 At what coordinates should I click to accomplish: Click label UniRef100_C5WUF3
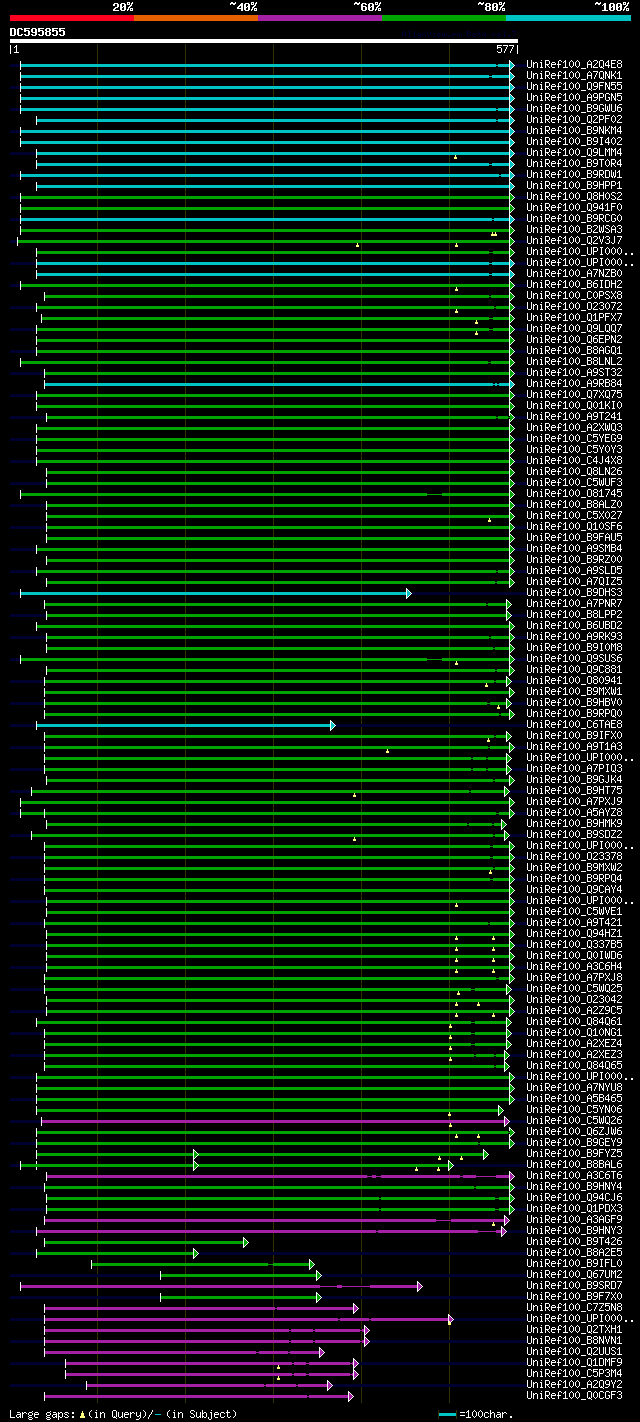574,482
